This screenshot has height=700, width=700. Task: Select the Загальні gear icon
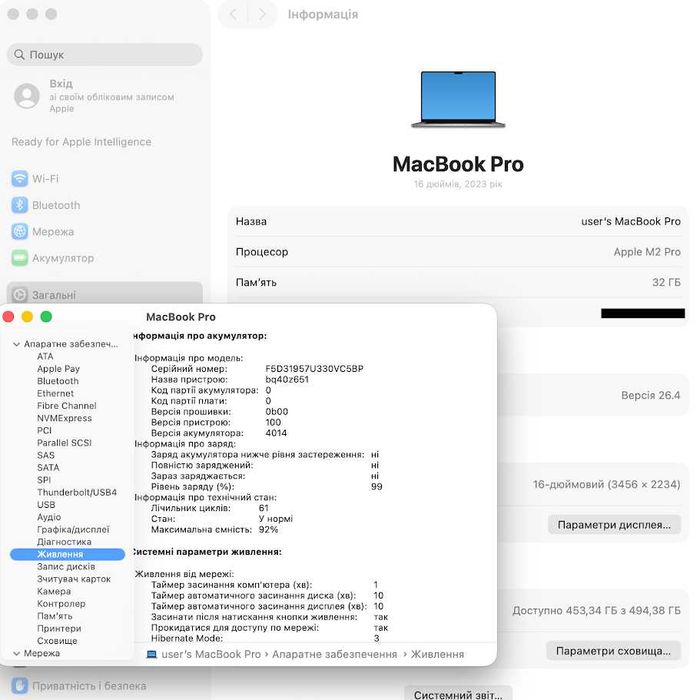click(20, 295)
